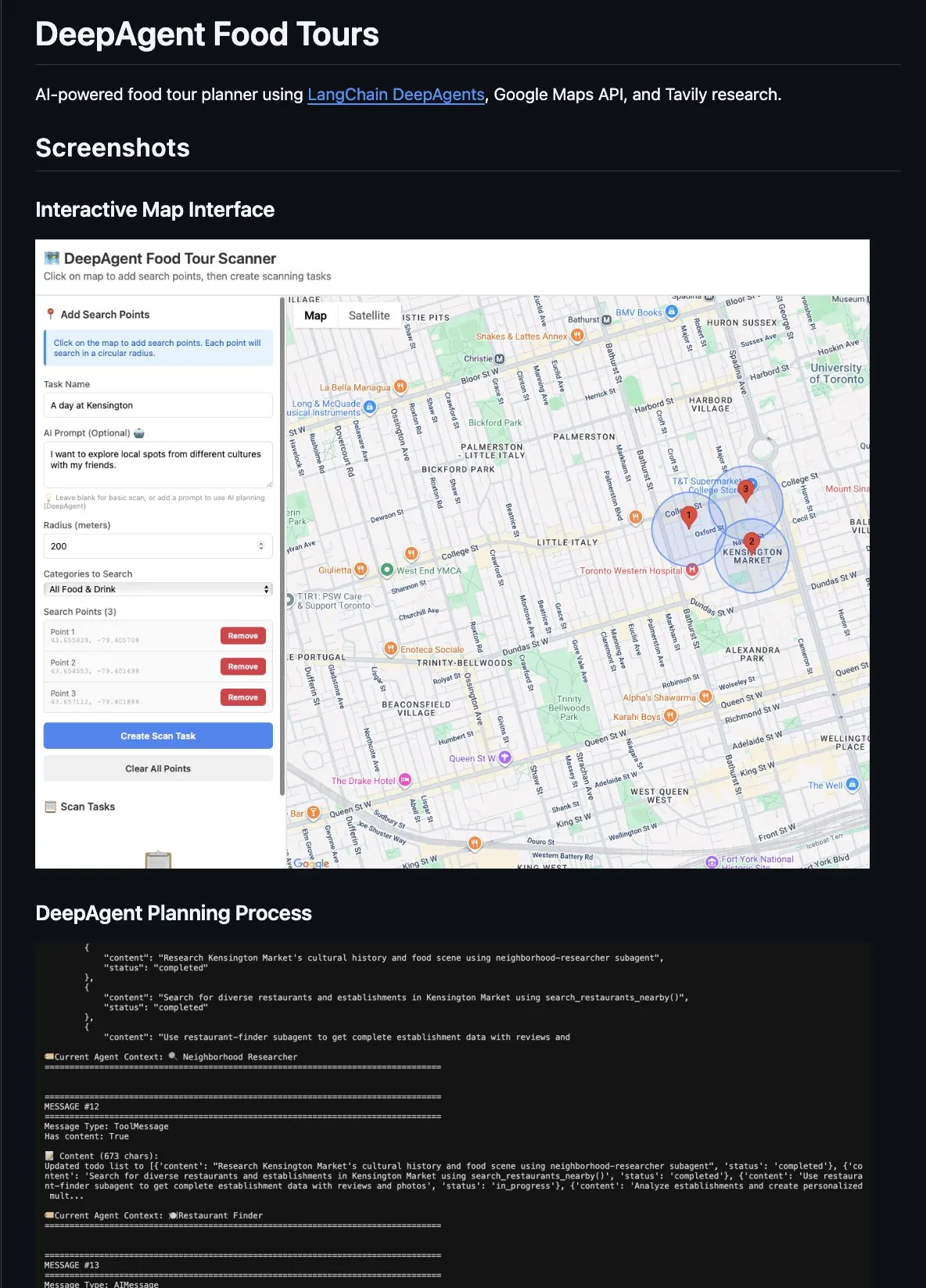Click the Enoteca Sociale restaurant icon

pos(391,649)
